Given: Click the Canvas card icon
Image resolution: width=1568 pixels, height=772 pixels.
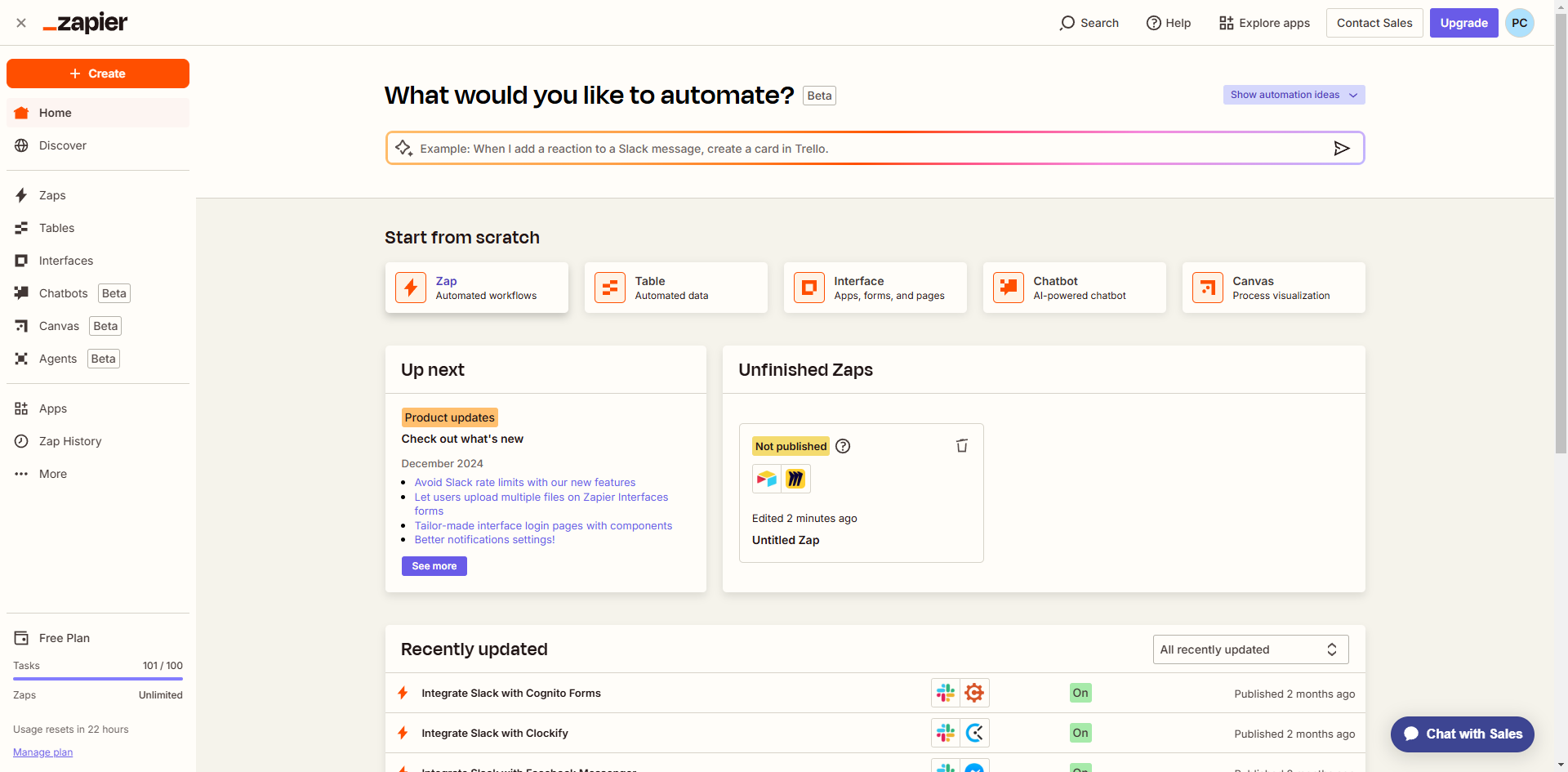Looking at the screenshot, I should tap(1208, 288).
